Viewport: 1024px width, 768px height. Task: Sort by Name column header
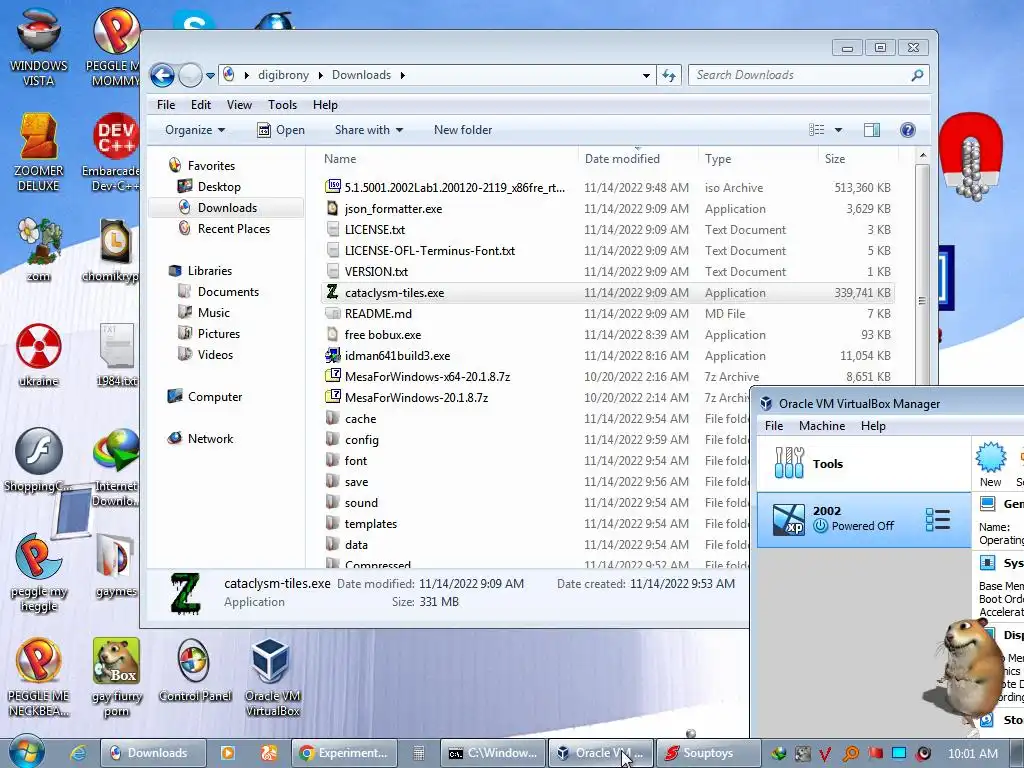tap(449, 159)
